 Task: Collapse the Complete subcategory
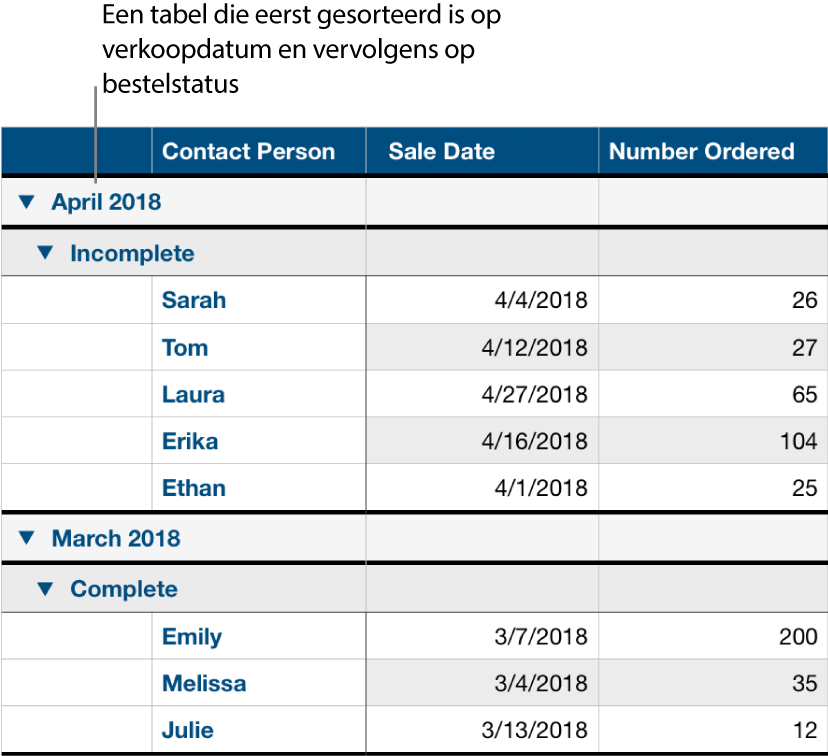click(46, 589)
